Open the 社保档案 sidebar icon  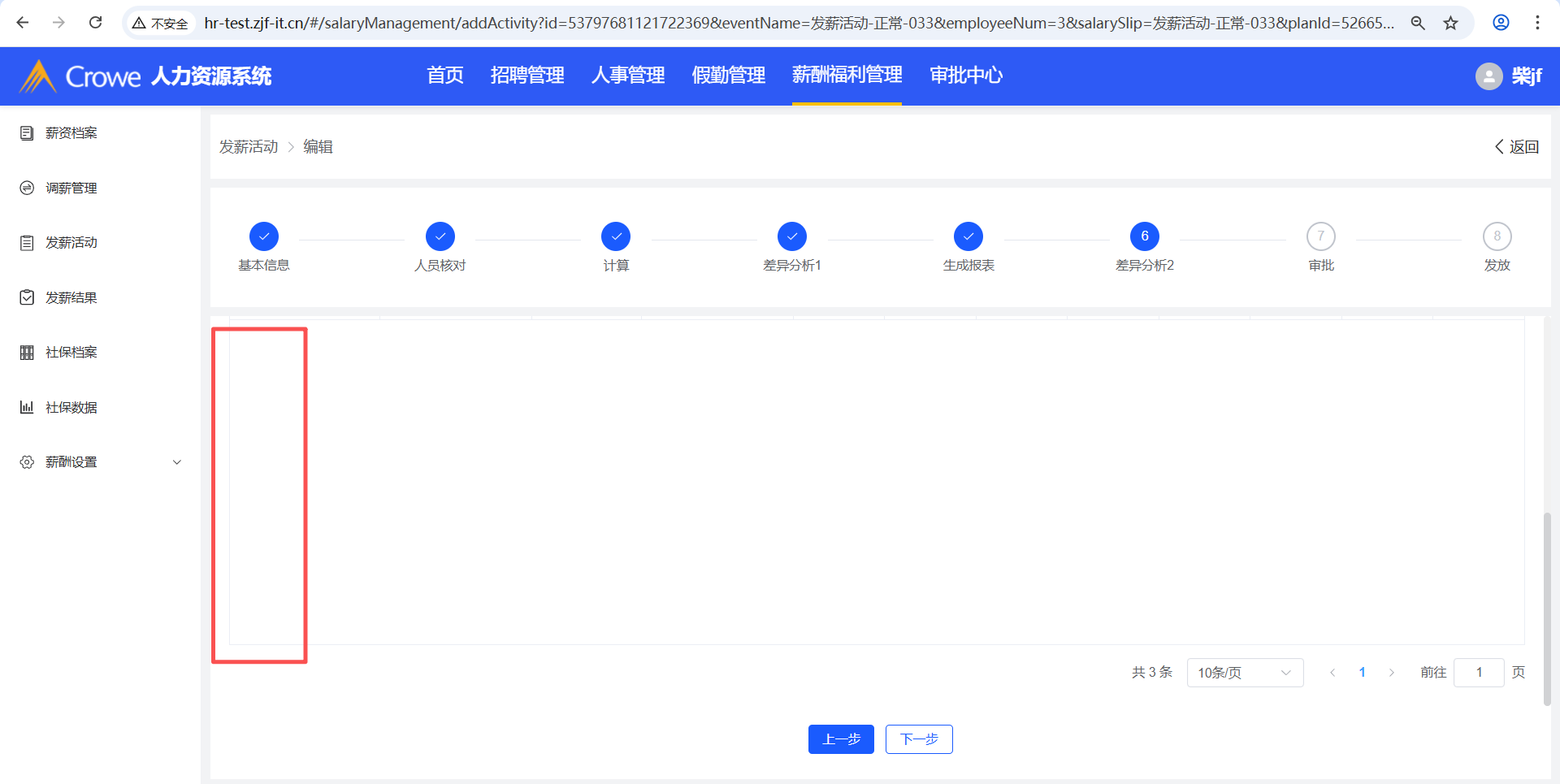[x=27, y=353]
